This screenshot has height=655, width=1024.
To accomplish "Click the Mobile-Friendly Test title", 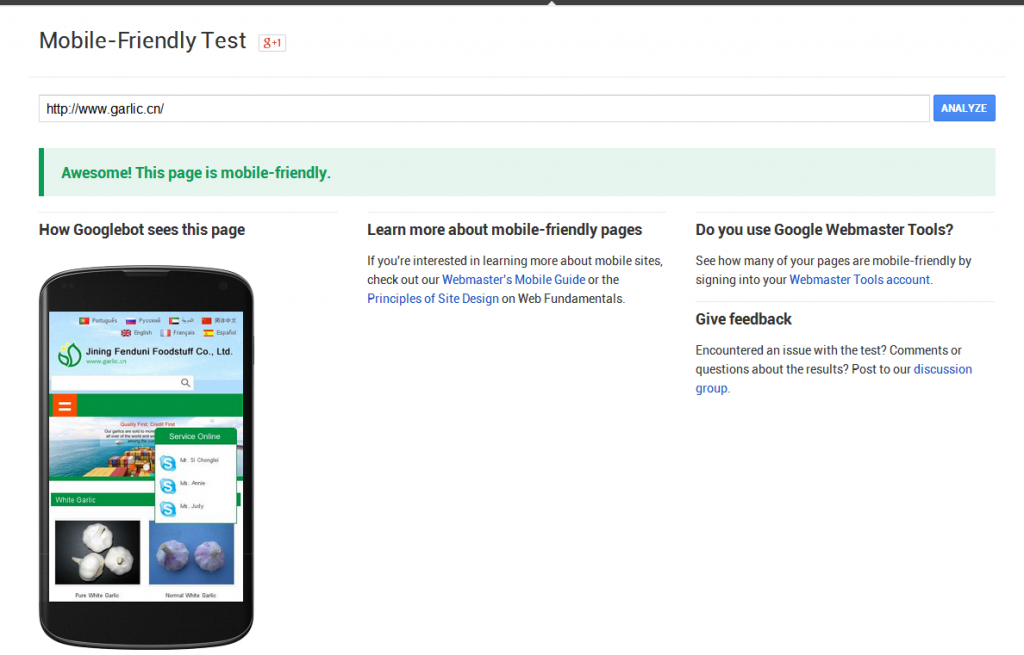I will pos(142,40).
